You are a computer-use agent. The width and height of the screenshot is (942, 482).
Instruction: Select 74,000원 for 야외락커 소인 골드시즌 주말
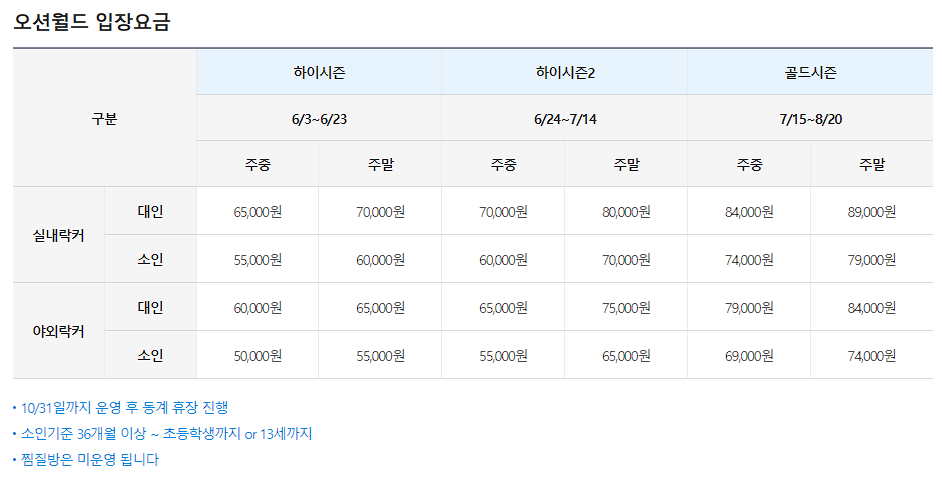pos(872,356)
